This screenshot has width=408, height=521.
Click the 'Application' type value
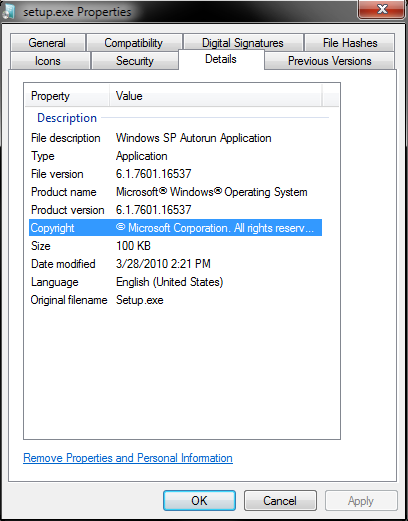142,156
